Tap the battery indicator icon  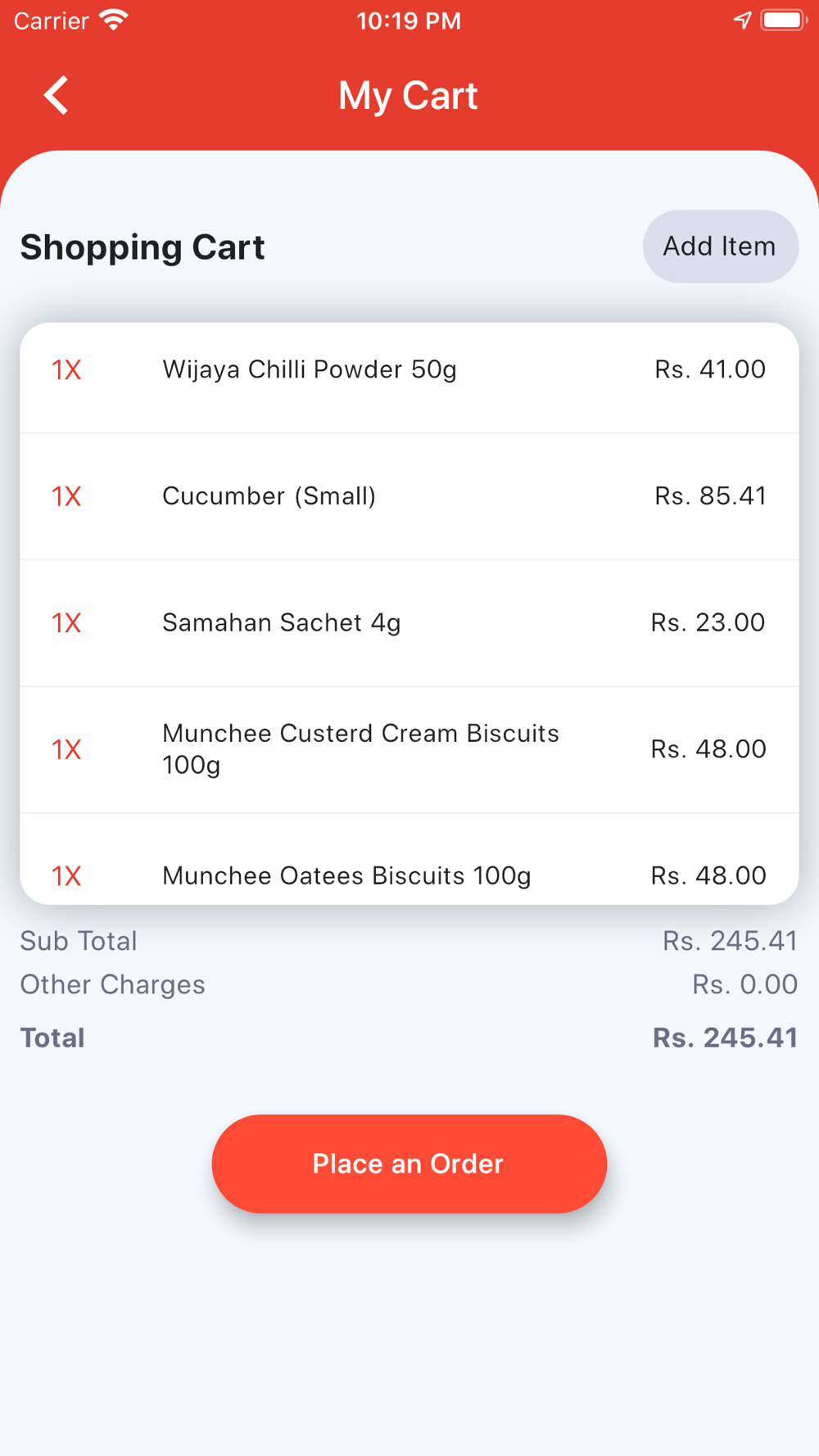point(784,20)
